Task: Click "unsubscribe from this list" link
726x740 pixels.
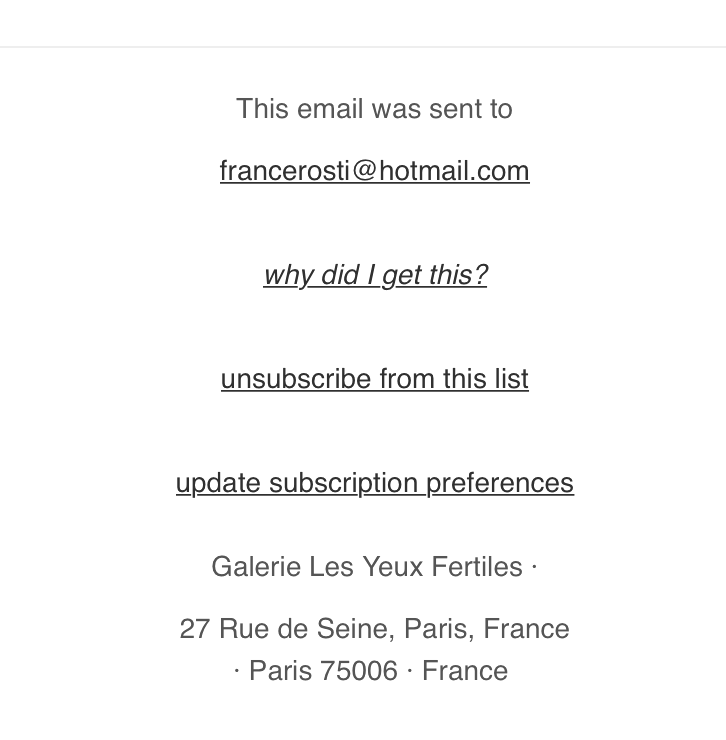Action: coord(374,379)
